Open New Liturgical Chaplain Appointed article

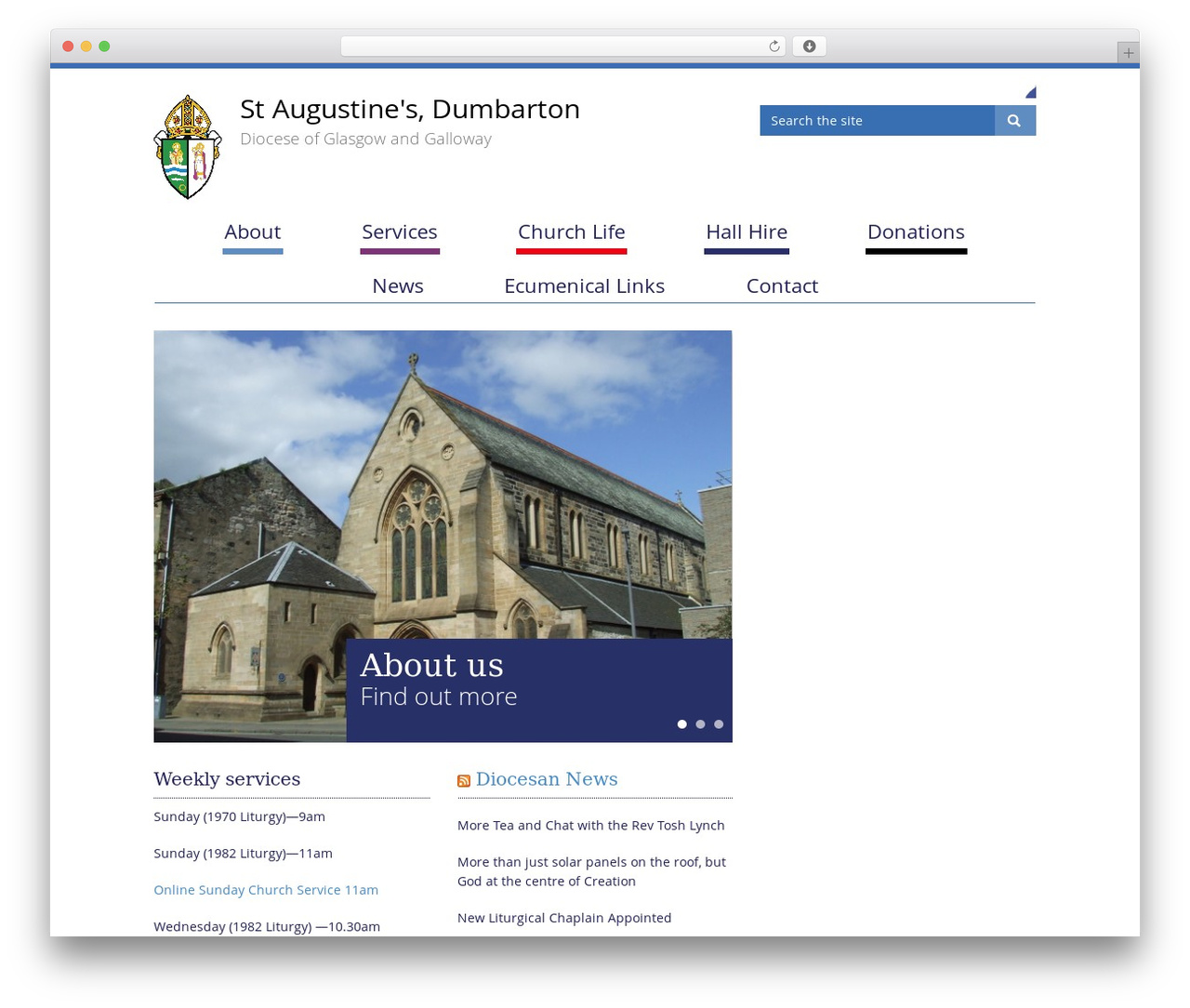click(564, 918)
